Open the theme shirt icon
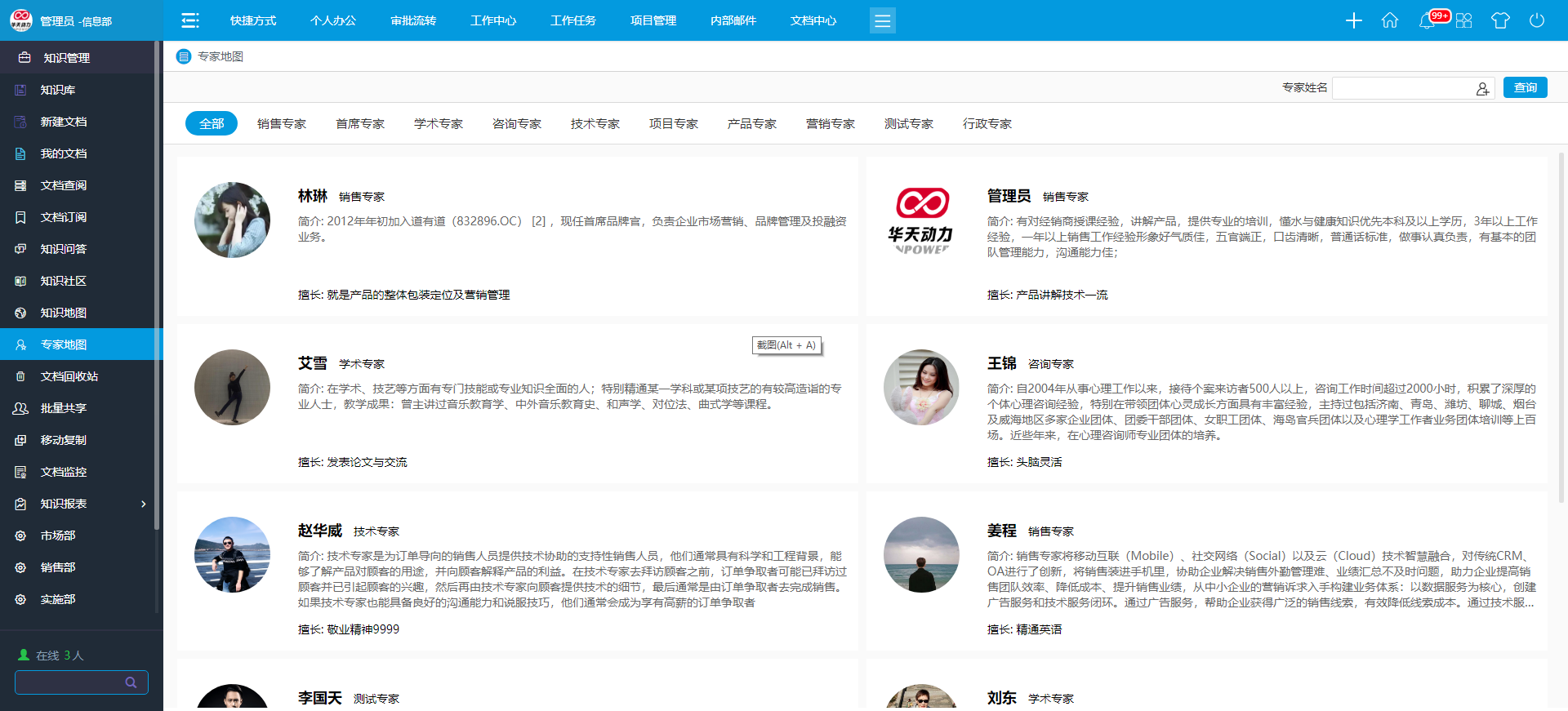The height and width of the screenshot is (711, 1568). 1500,20
